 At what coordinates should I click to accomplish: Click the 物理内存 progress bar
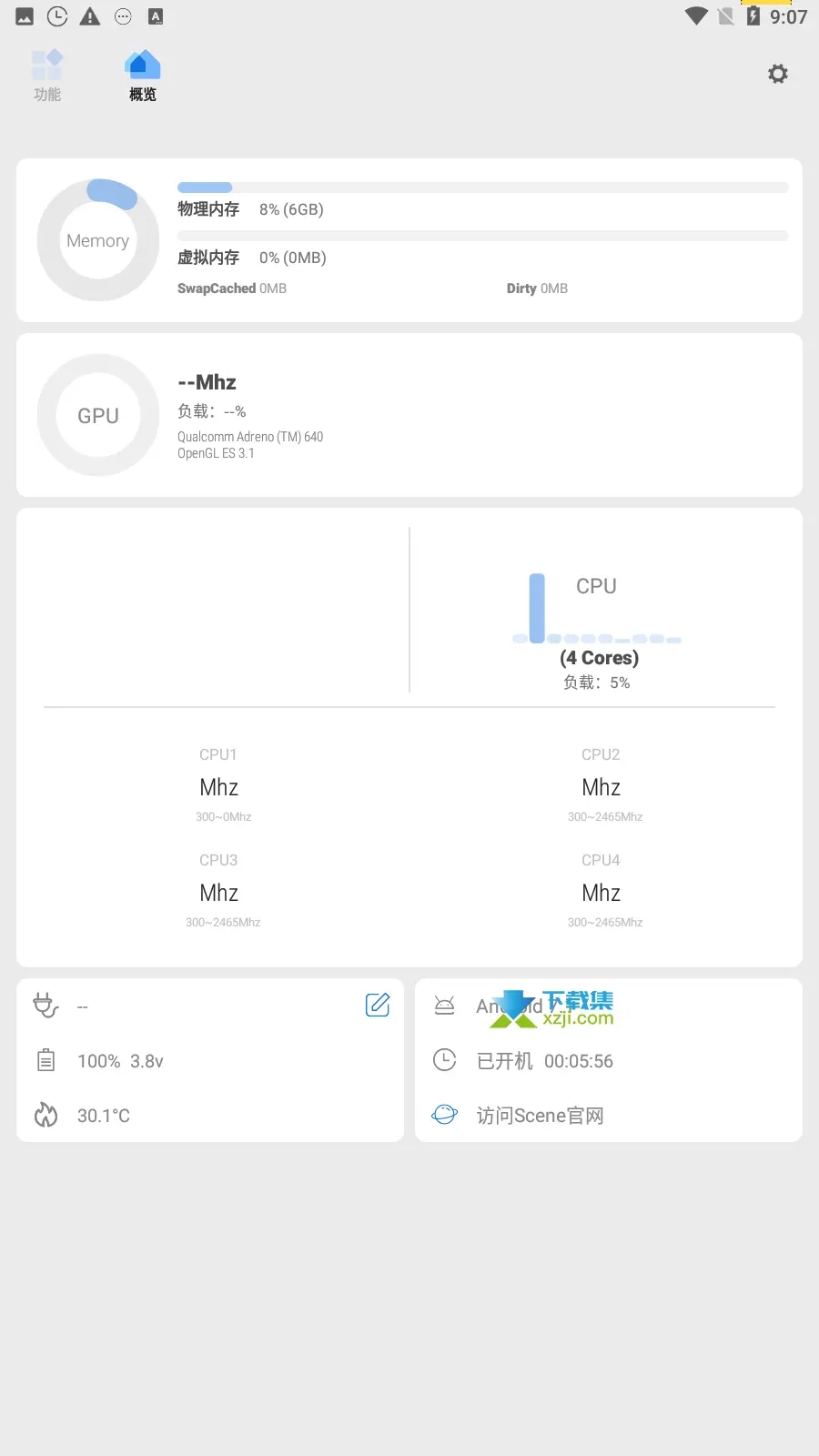(x=482, y=187)
